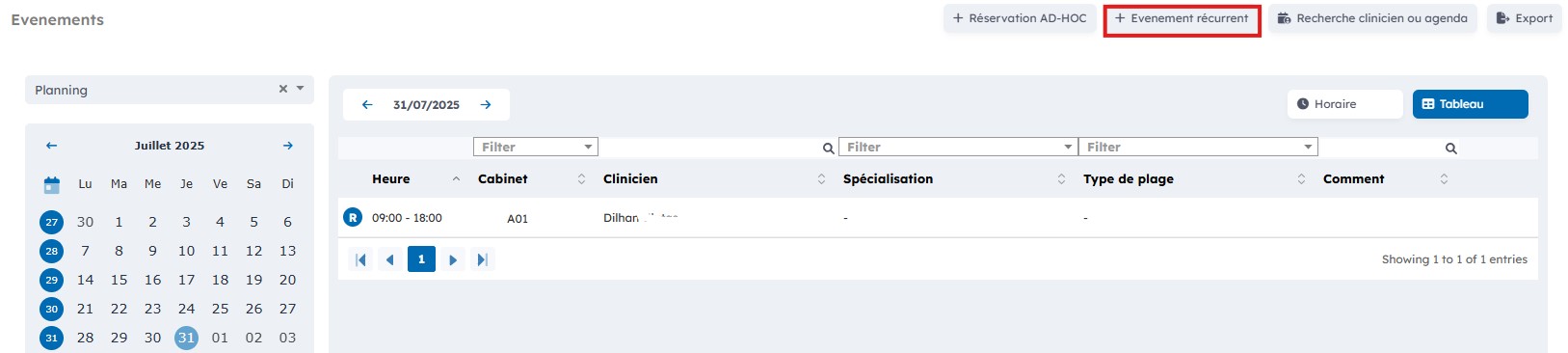Go to previous day with left arrow beside 31/07/2025
1568x353 pixels.
click(x=367, y=105)
